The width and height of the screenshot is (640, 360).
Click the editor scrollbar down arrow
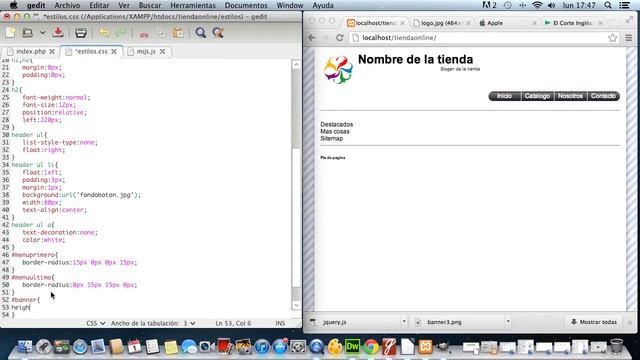[x=296, y=305]
